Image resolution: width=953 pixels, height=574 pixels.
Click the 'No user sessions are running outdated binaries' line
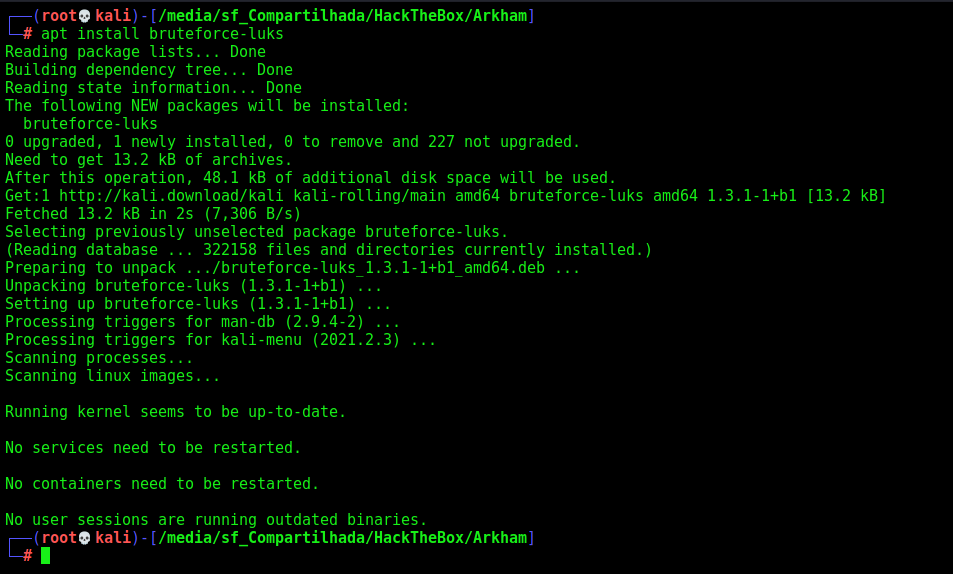pos(216,520)
